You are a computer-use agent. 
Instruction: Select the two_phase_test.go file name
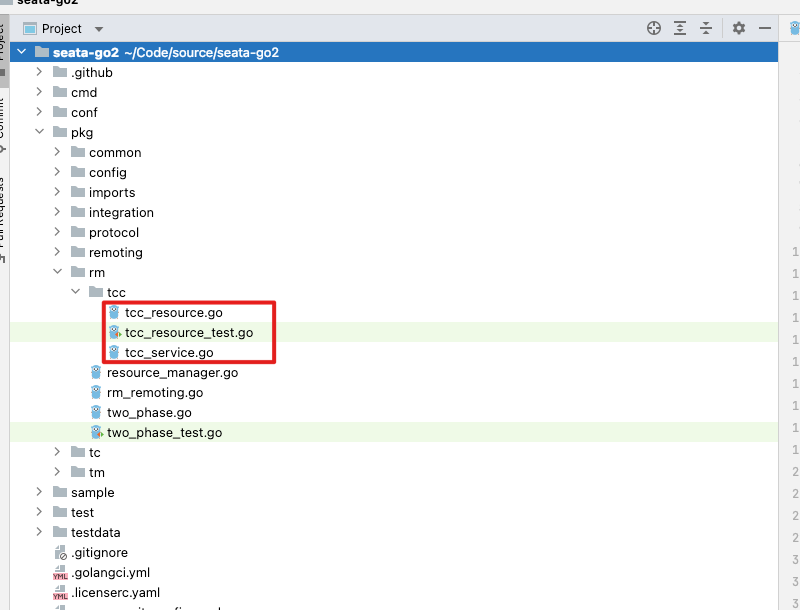pyautogui.click(x=165, y=433)
